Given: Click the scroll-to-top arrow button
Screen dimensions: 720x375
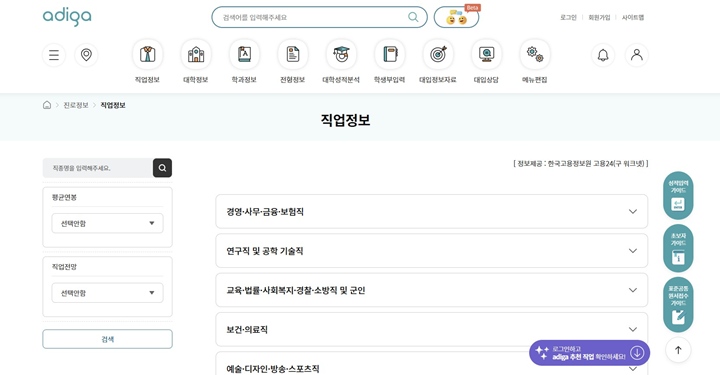Looking at the screenshot, I should [678, 350].
